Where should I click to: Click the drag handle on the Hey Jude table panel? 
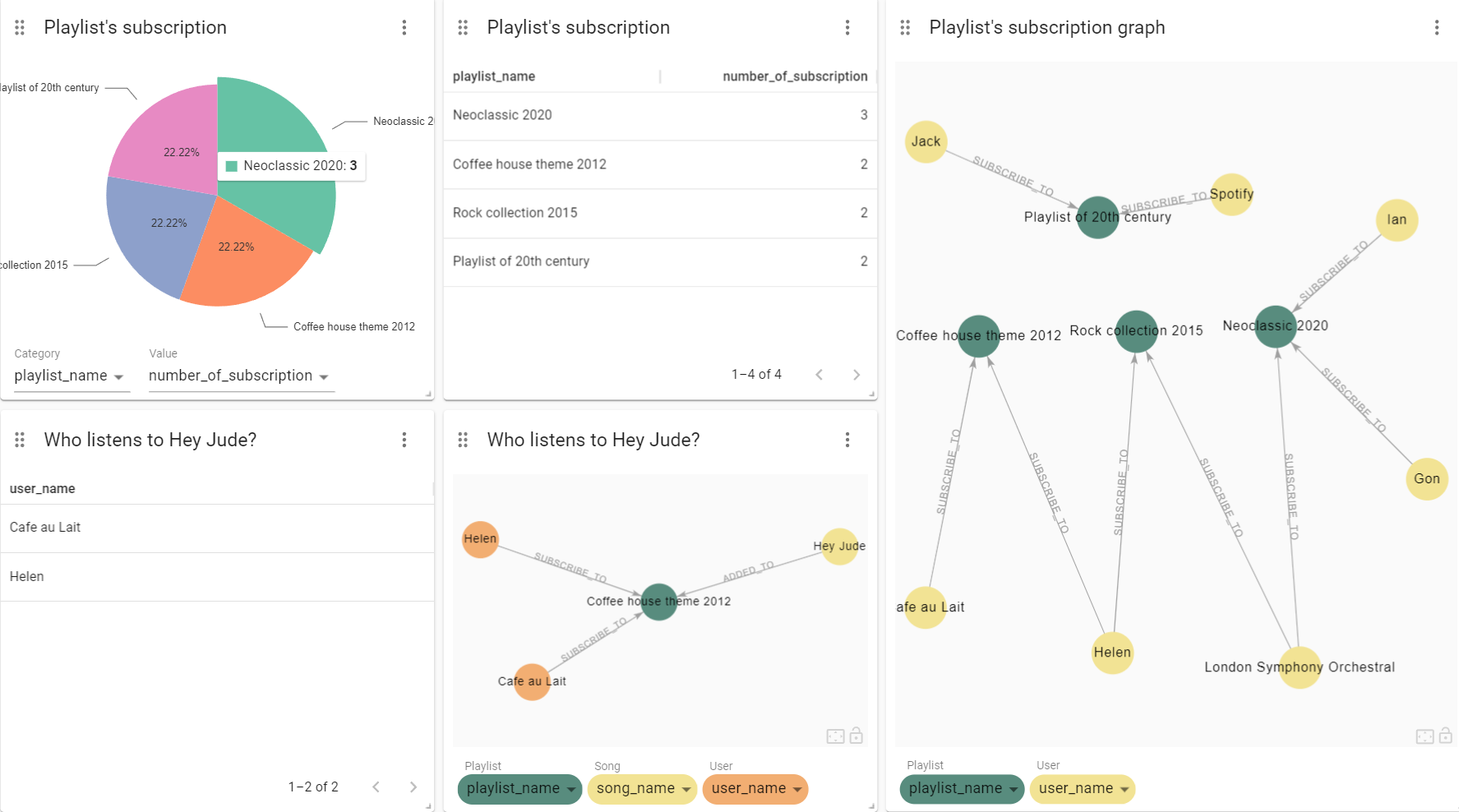[19, 440]
